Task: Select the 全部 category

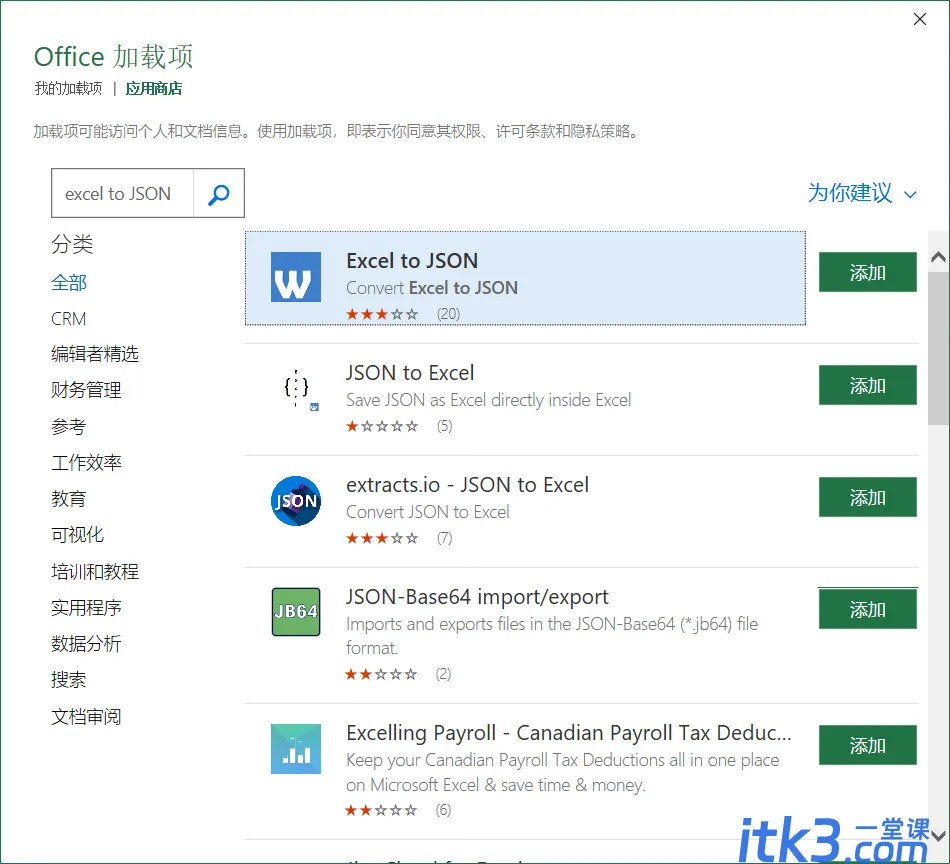Action: (69, 282)
